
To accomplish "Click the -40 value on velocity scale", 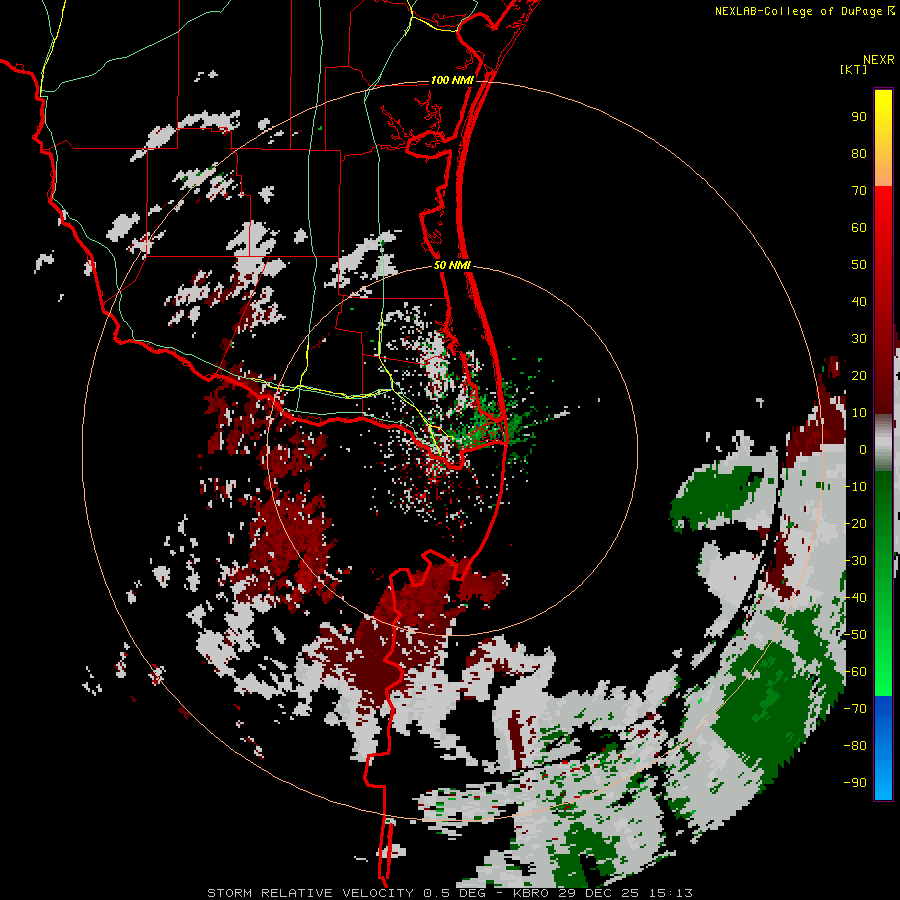I will click(x=855, y=598).
